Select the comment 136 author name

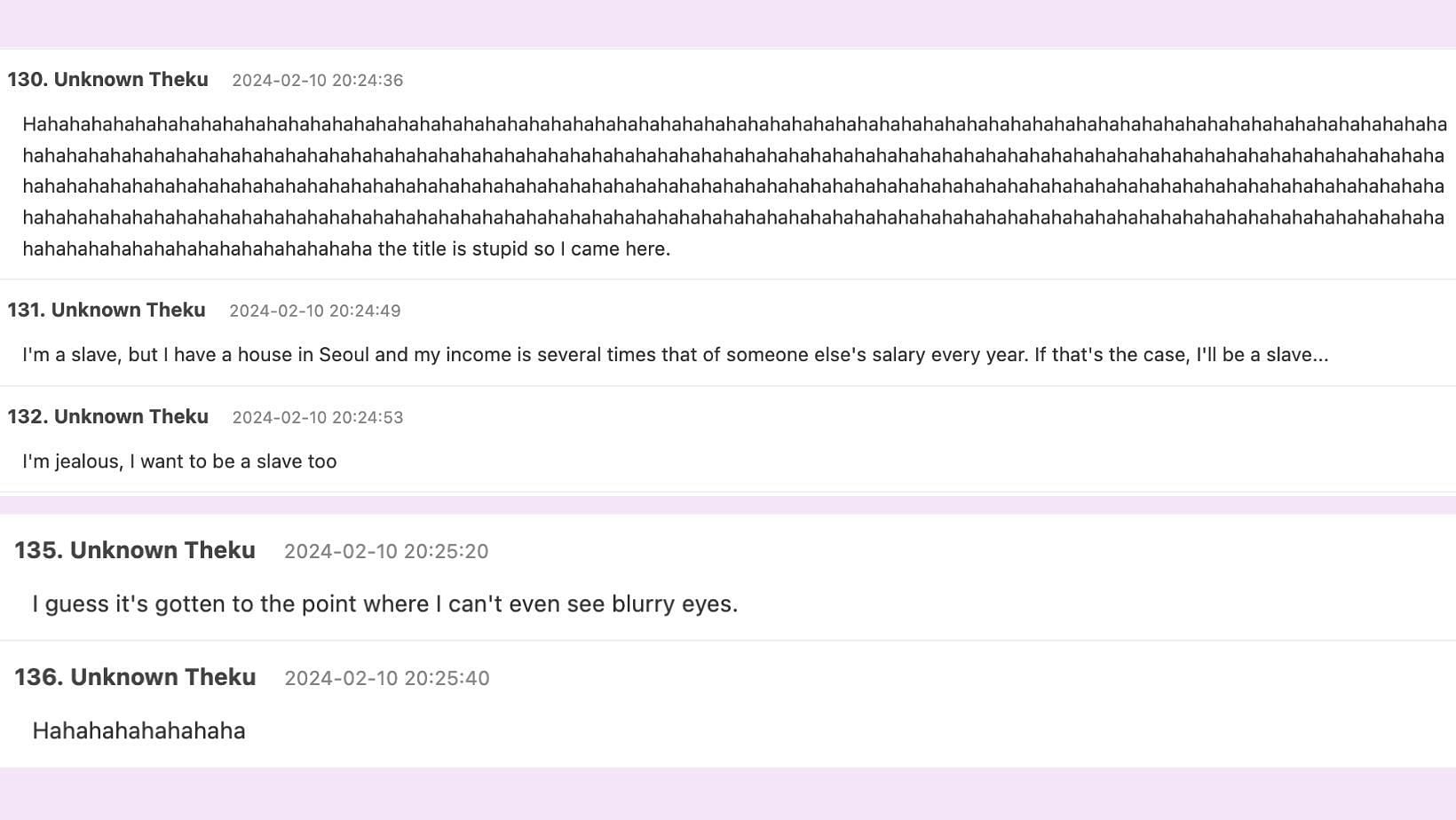[x=162, y=677]
